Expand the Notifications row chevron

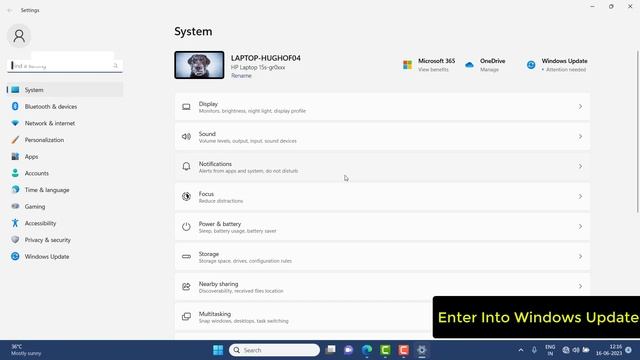(x=580, y=167)
